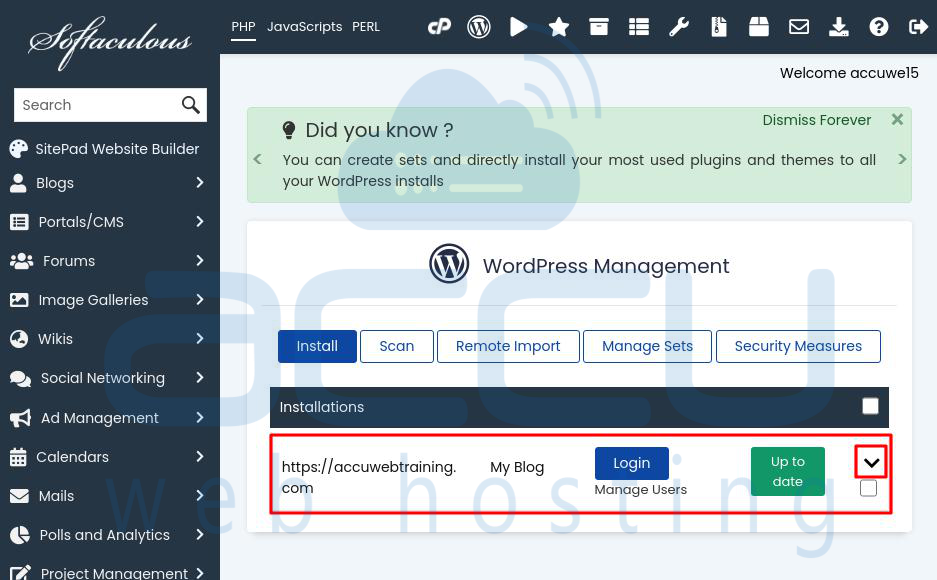Expand the Social Networking category

coord(200,378)
